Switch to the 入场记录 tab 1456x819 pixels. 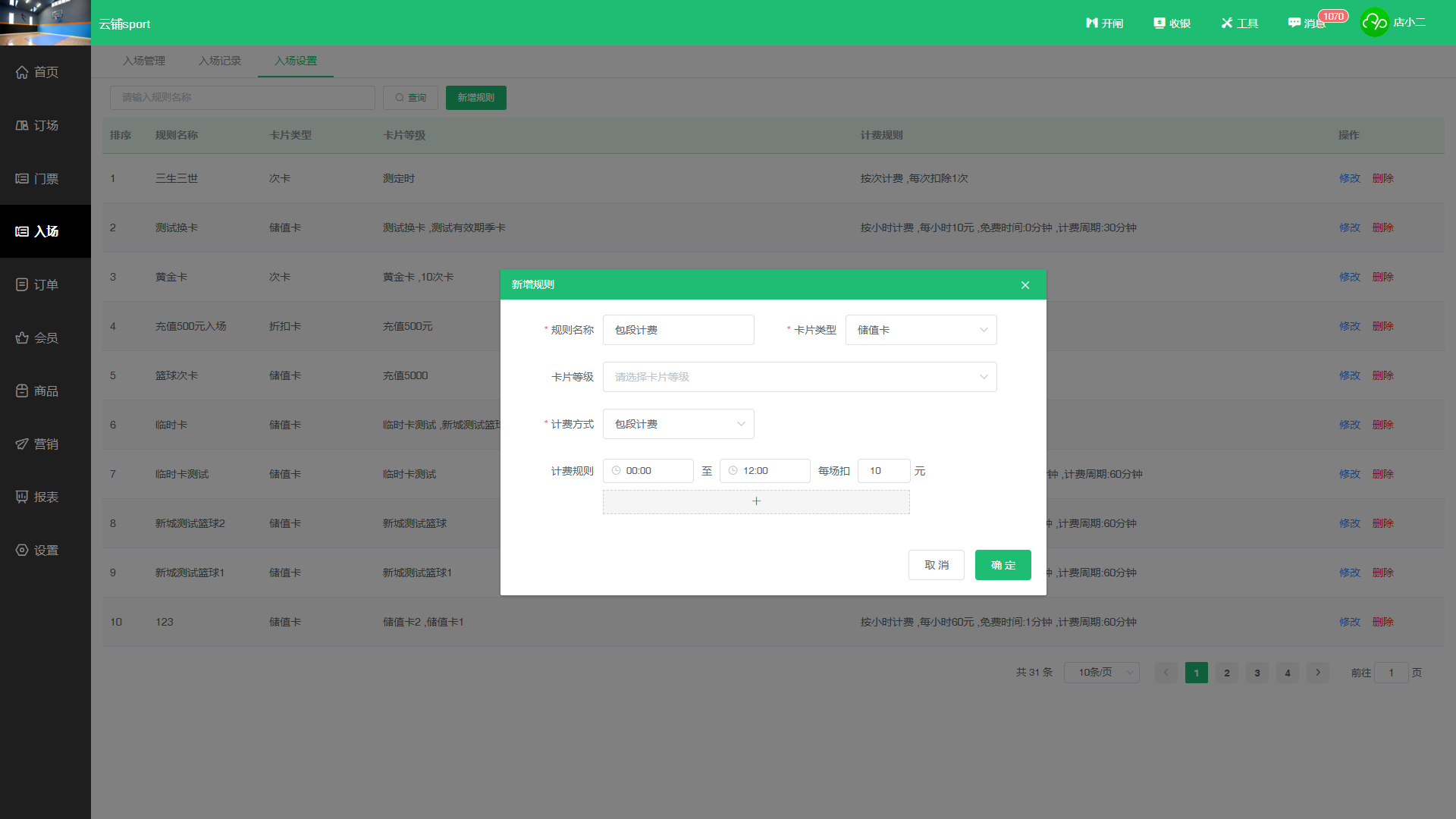point(220,61)
